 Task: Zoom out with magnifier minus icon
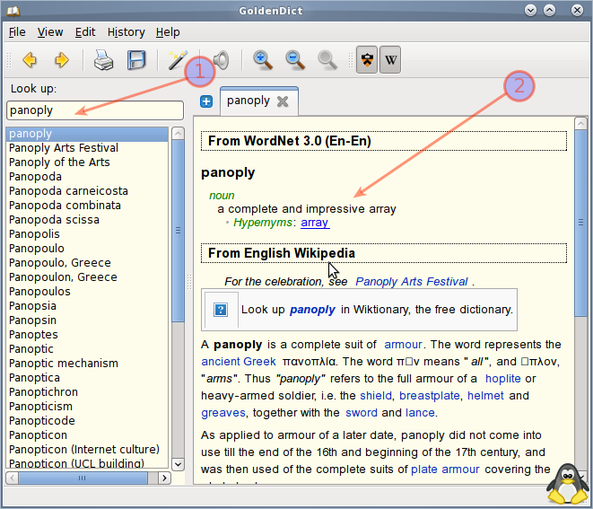pos(295,60)
